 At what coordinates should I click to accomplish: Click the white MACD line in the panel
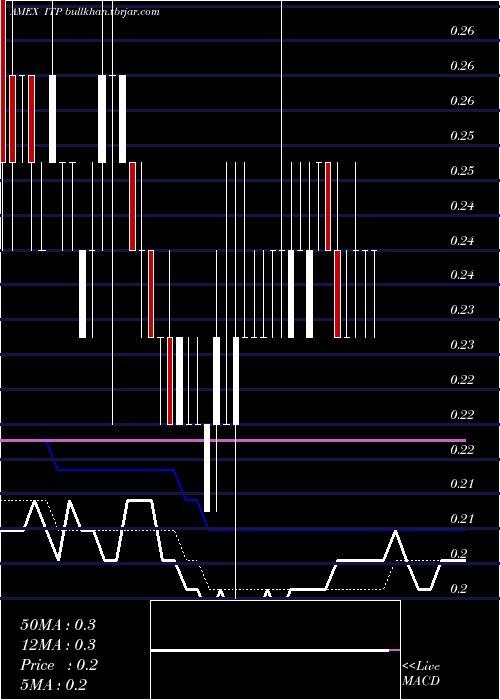(x=270, y=651)
